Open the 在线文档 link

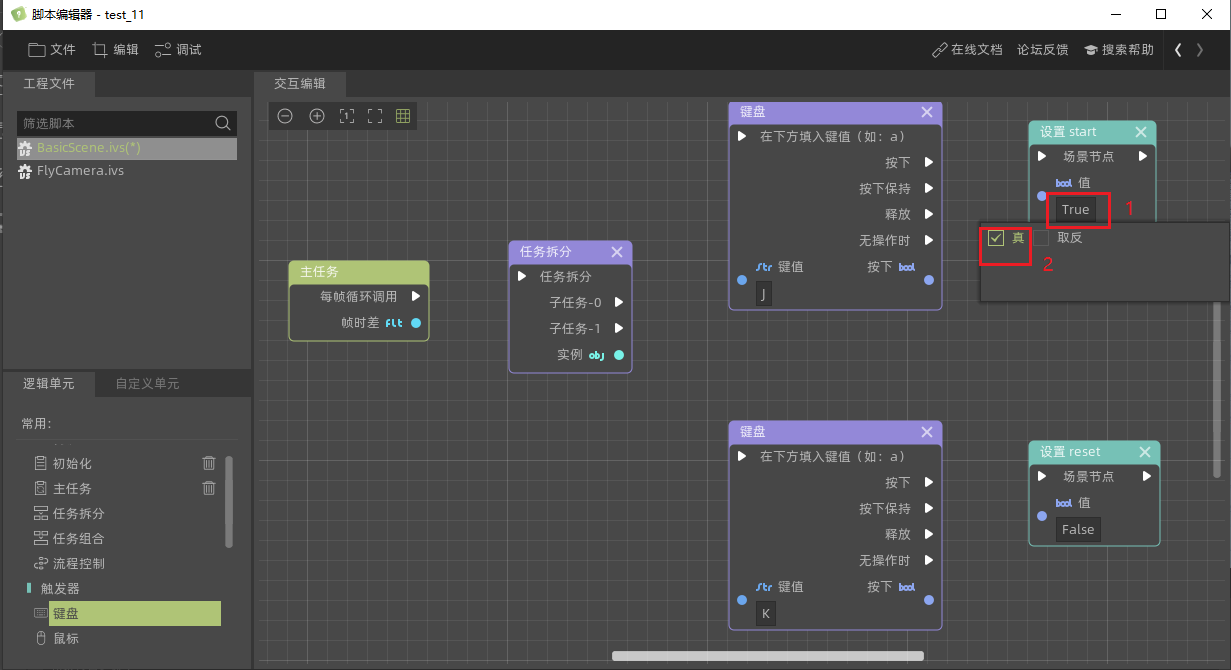[966, 50]
